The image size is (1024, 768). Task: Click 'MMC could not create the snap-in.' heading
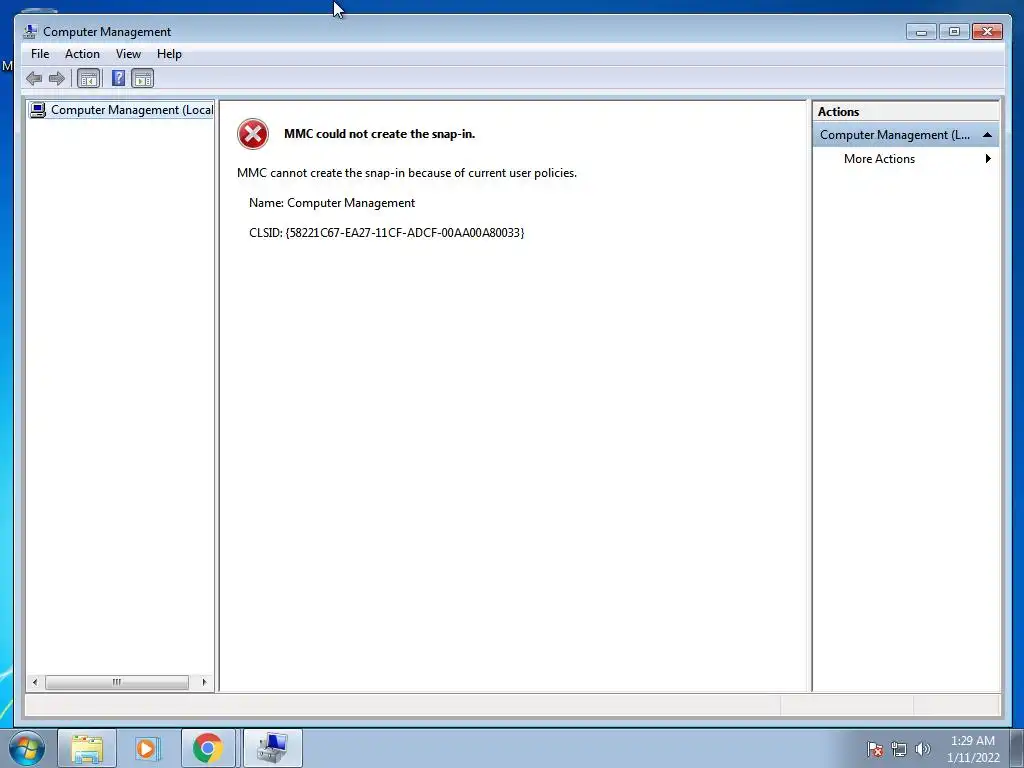click(379, 134)
